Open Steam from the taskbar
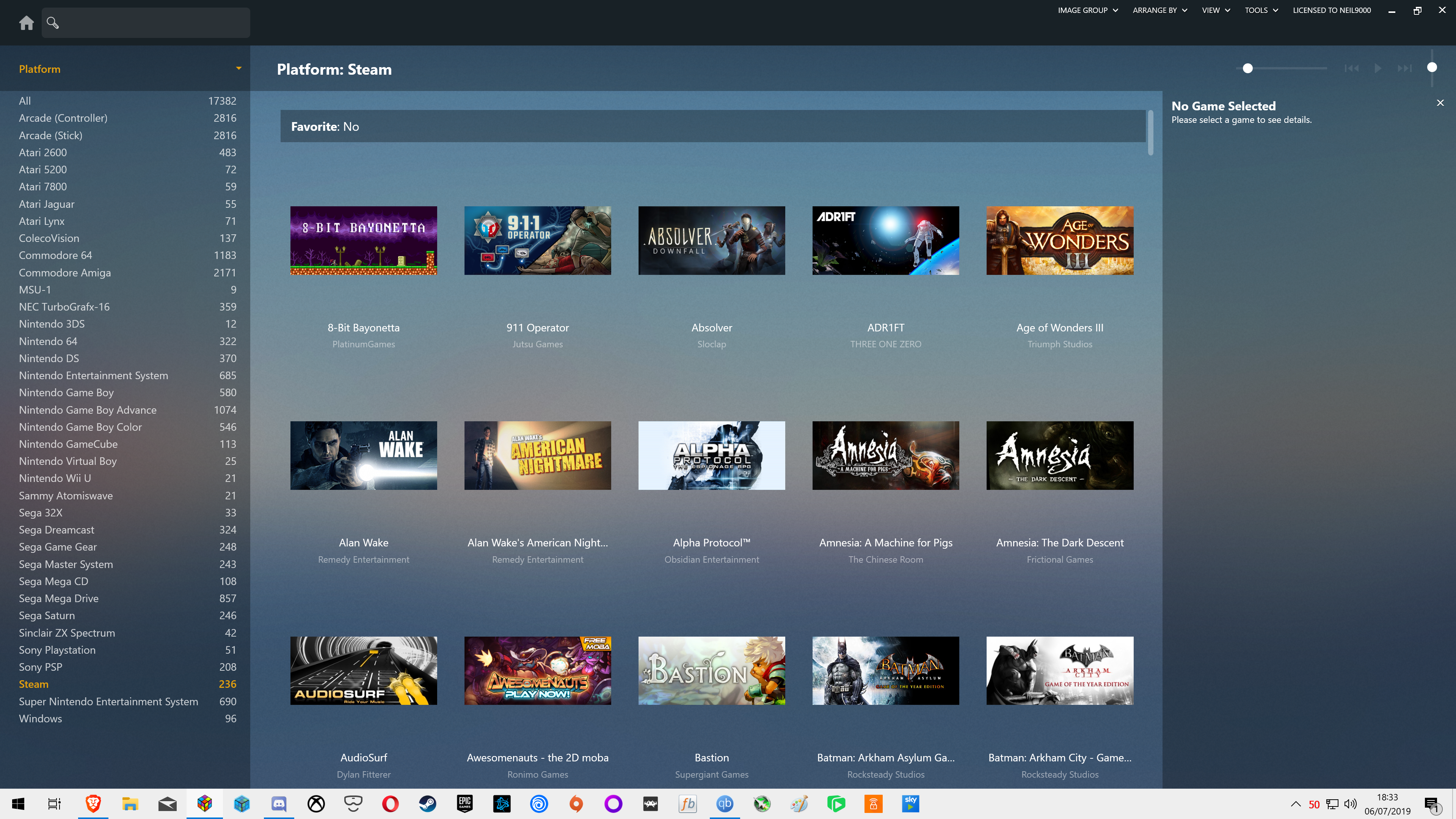Image resolution: width=1456 pixels, height=819 pixels. click(x=427, y=804)
